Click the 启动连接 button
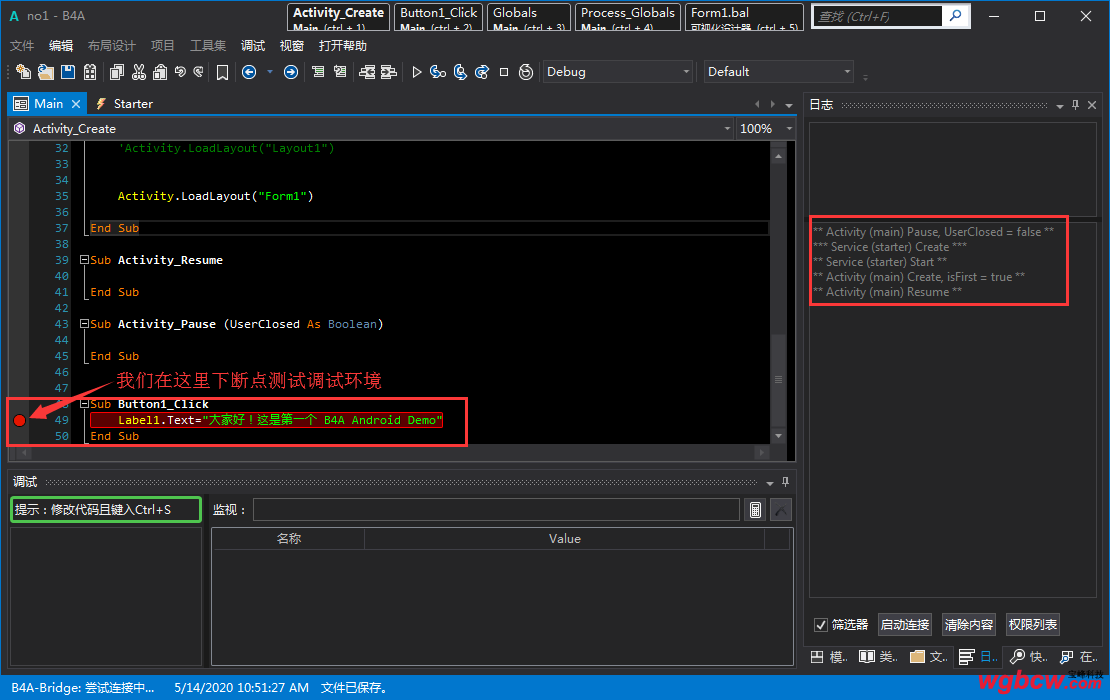Image resolution: width=1110 pixels, height=700 pixels. tap(905, 624)
